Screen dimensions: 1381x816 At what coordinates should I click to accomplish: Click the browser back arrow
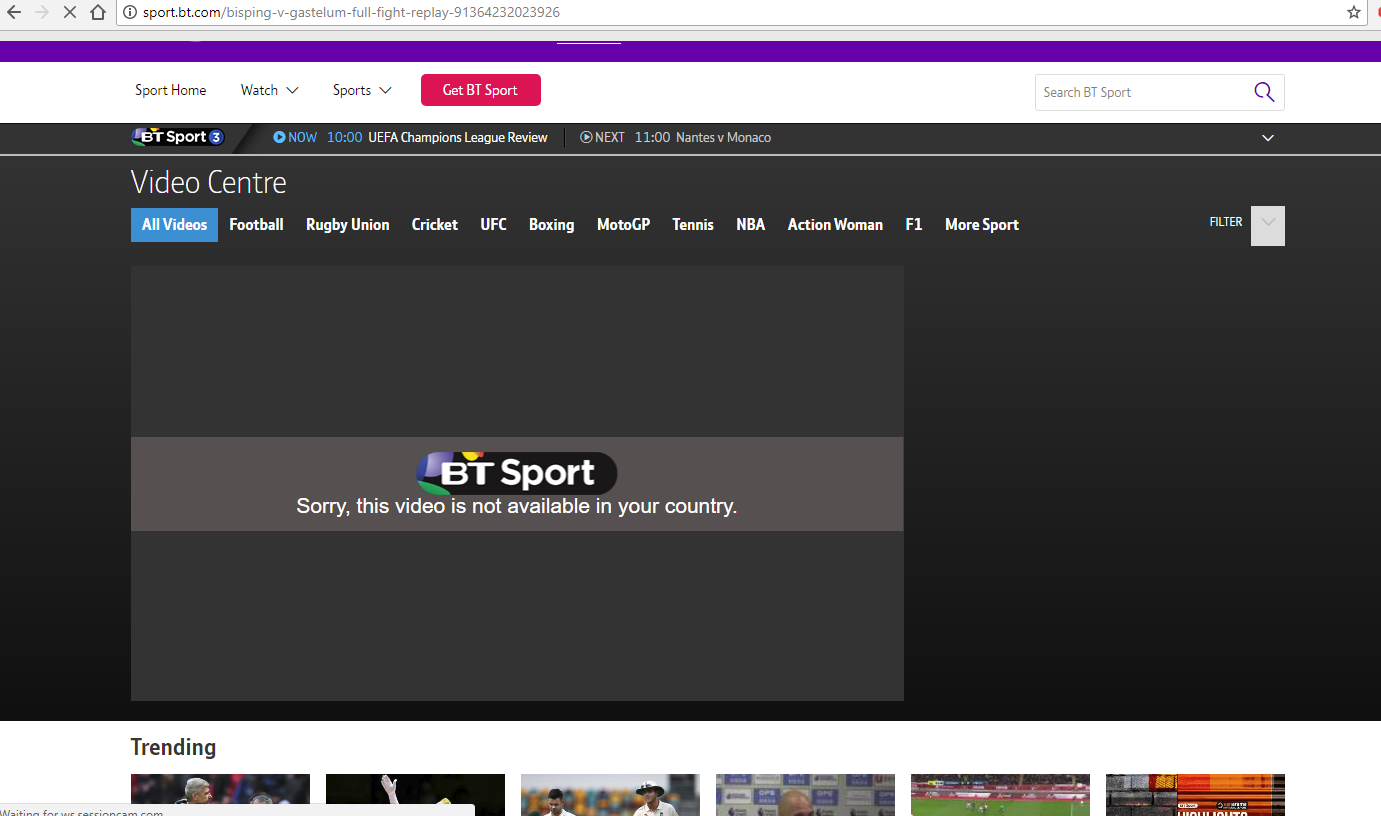click(x=14, y=13)
